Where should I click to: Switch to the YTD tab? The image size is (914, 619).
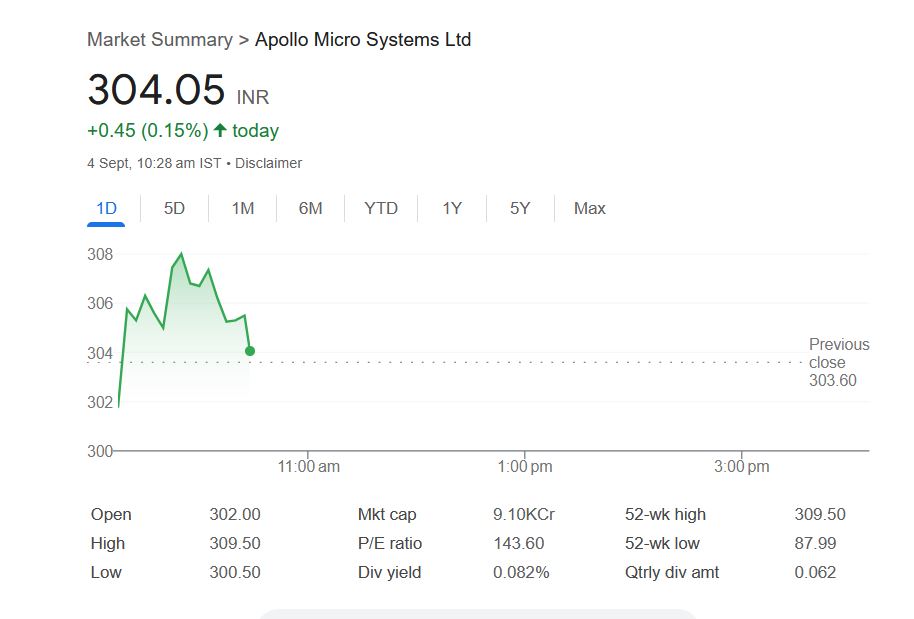tap(381, 208)
